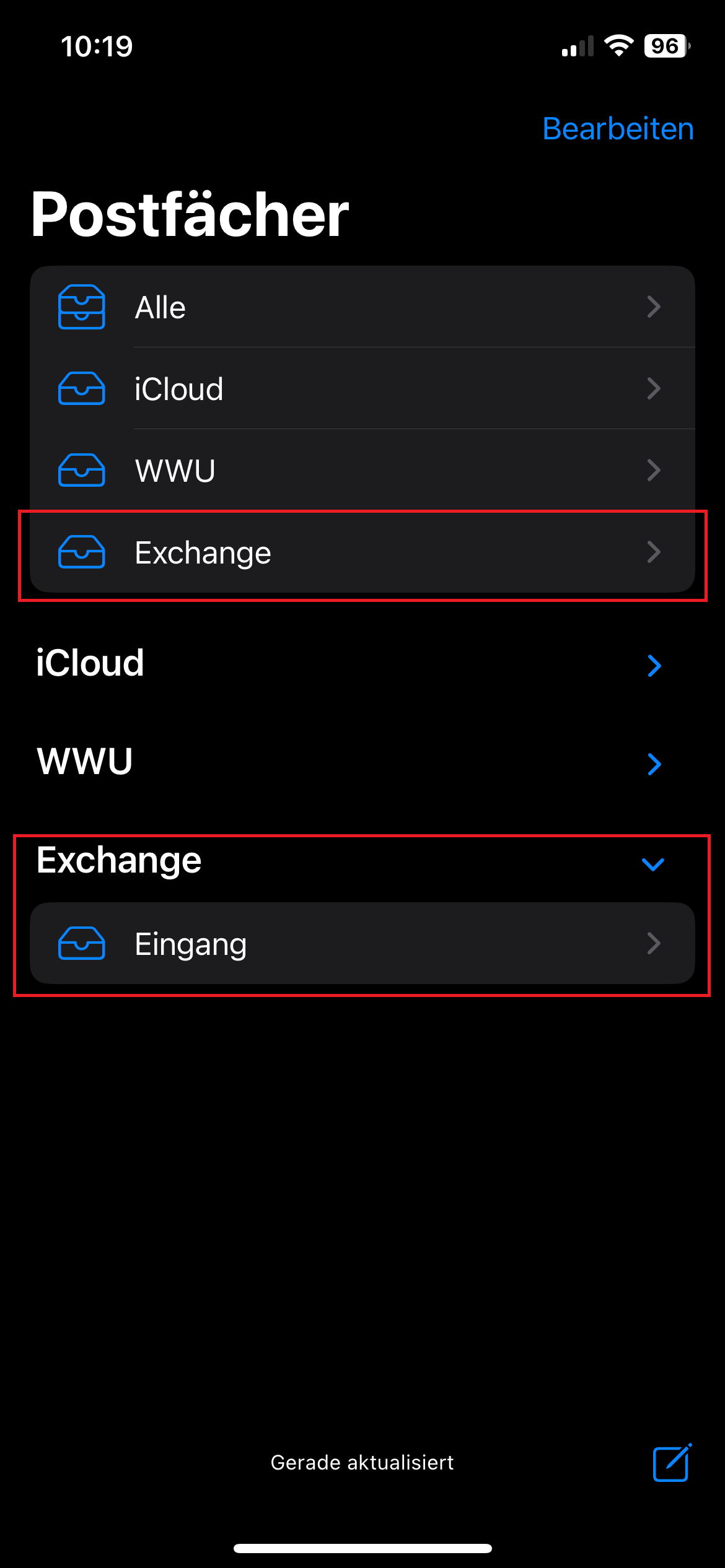Tap the Alle inboxes tray icon
The width and height of the screenshot is (725, 1568).
pos(81,307)
